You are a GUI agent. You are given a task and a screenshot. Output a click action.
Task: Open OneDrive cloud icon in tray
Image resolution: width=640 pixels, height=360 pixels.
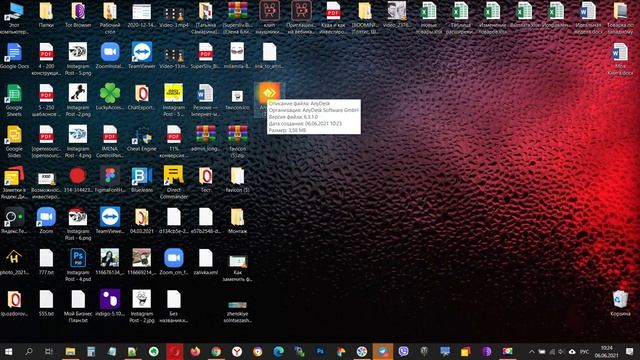click(x=572, y=351)
